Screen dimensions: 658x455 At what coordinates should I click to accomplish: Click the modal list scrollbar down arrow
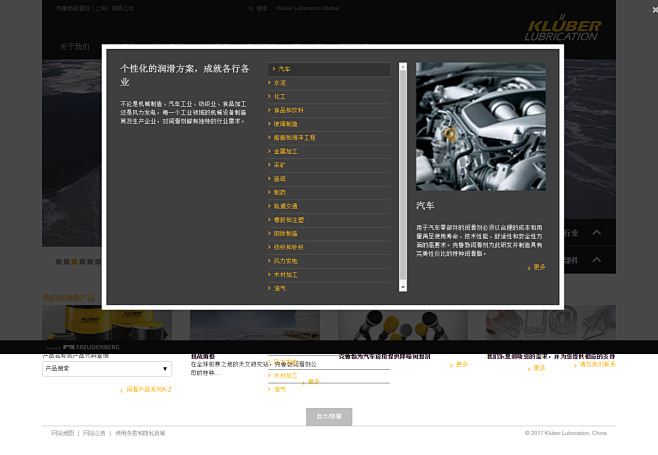click(x=403, y=288)
